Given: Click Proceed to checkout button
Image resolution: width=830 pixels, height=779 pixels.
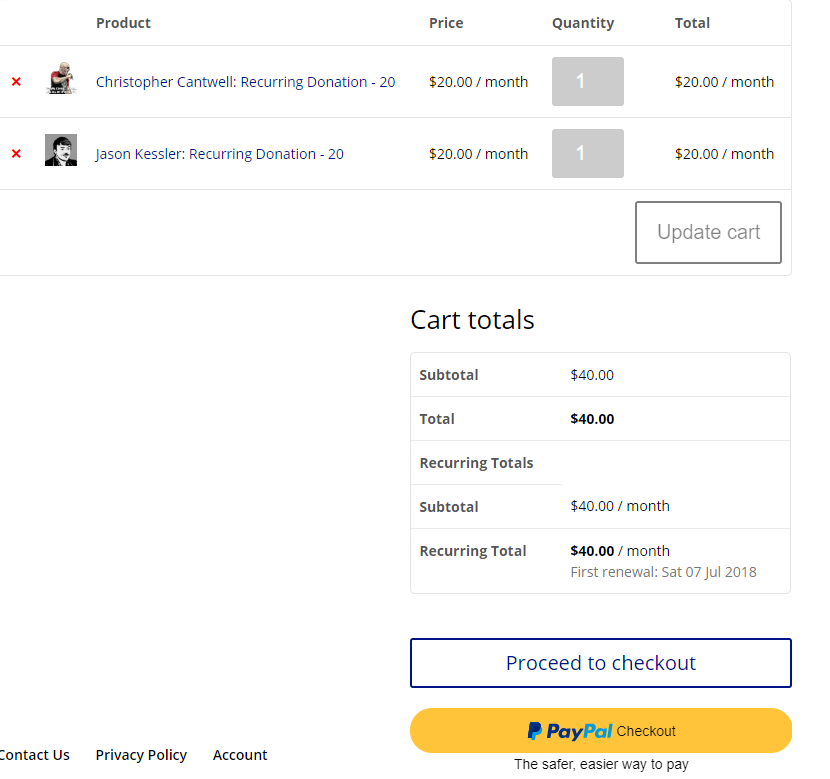Looking at the screenshot, I should [x=601, y=663].
